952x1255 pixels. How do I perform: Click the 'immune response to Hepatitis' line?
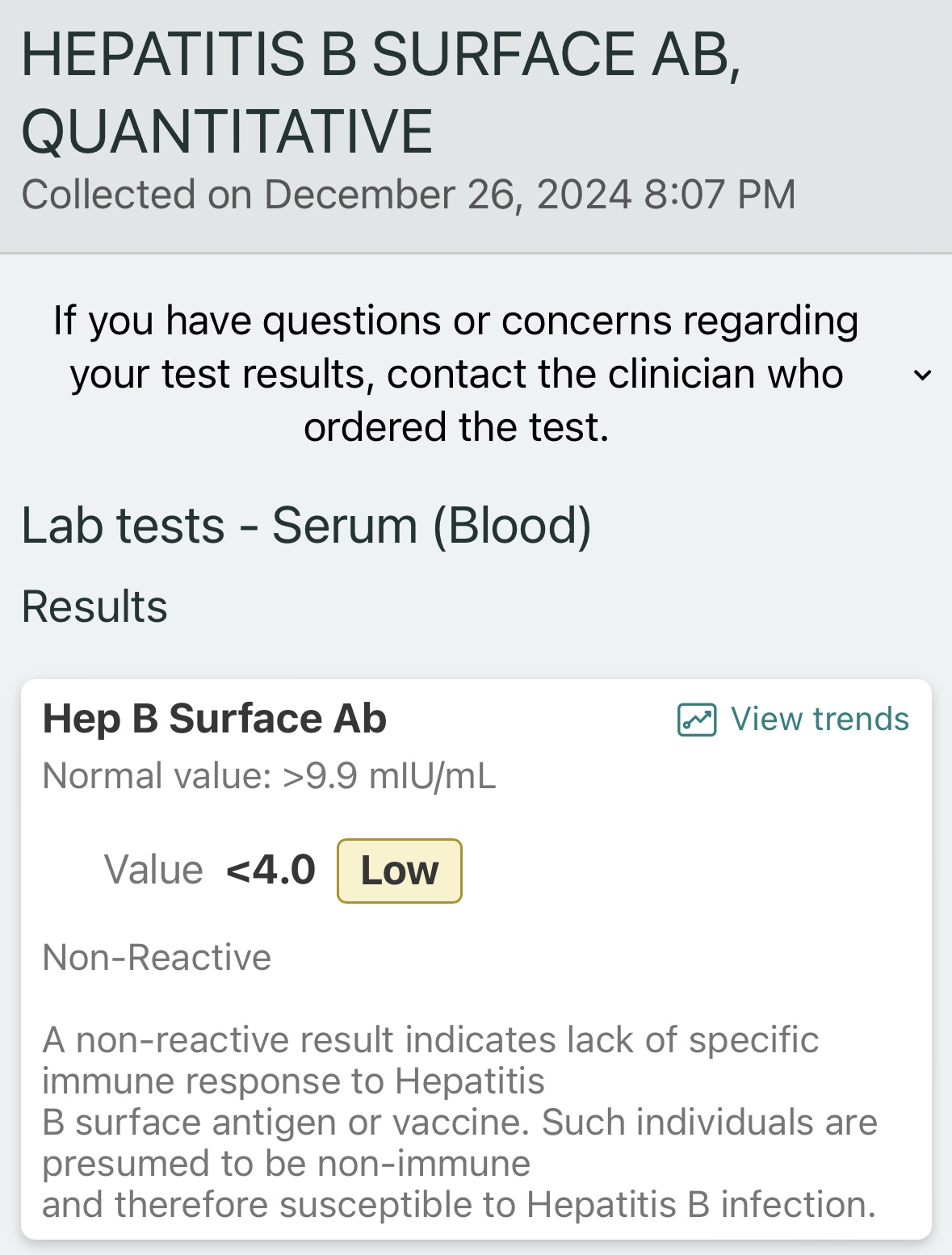coord(294,1081)
